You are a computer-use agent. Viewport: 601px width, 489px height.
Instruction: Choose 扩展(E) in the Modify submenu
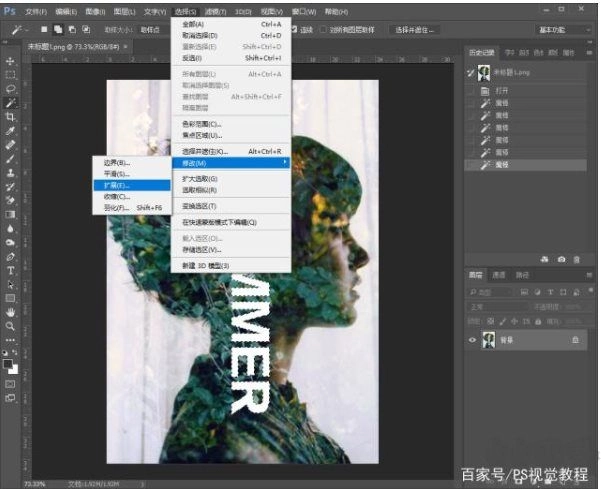coord(116,185)
